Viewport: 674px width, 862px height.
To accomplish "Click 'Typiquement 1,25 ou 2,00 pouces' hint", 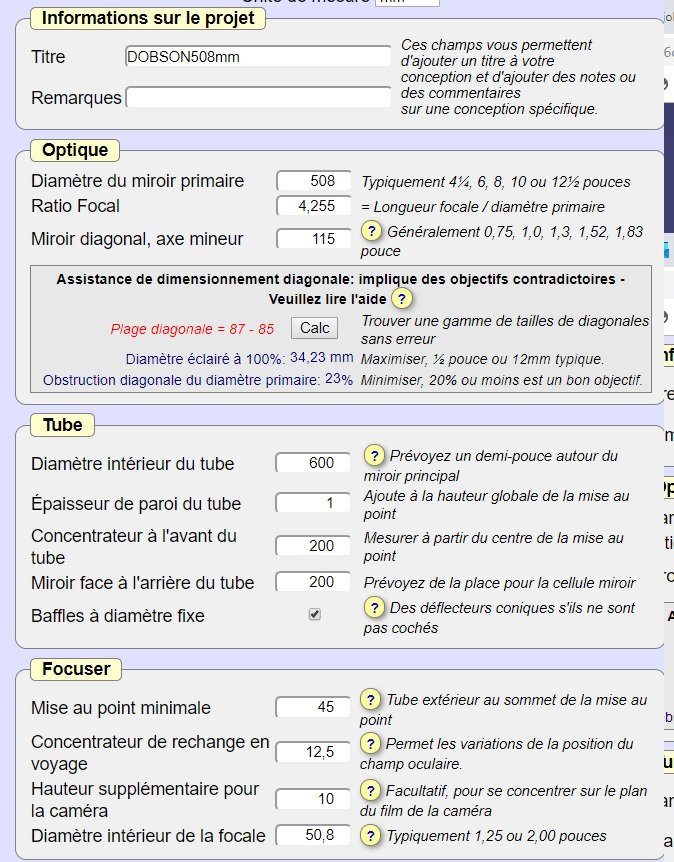I will pyautogui.click(x=496, y=836).
